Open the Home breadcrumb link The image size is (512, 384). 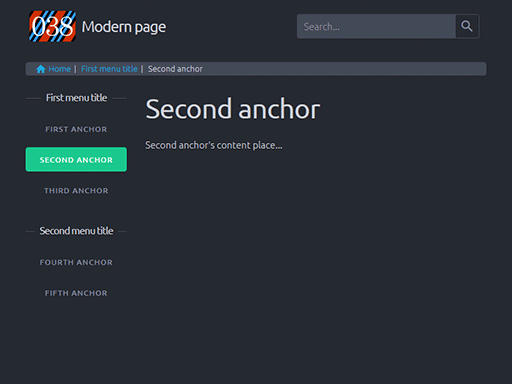click(60, 69)
